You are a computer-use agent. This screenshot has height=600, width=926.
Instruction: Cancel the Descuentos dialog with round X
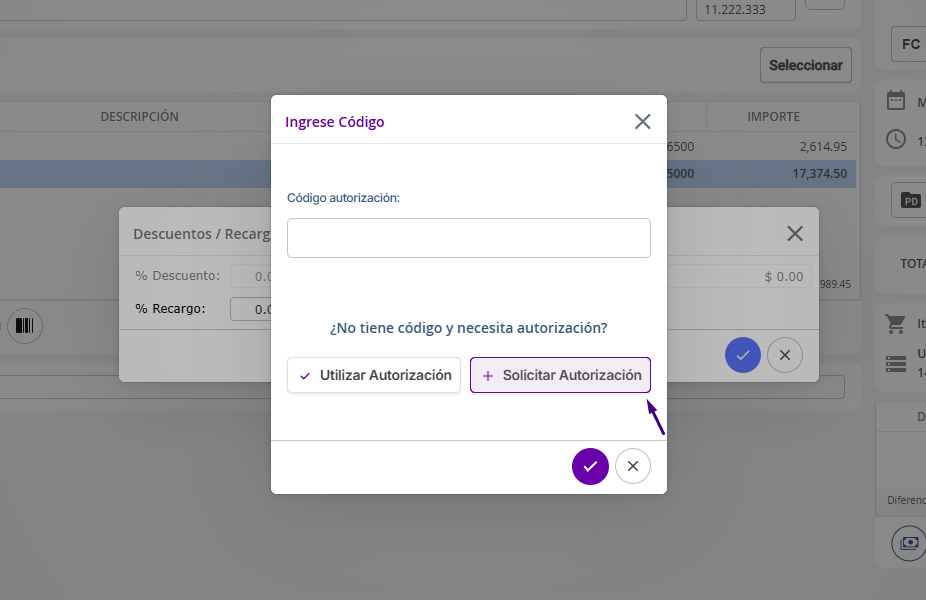[785, 355]
